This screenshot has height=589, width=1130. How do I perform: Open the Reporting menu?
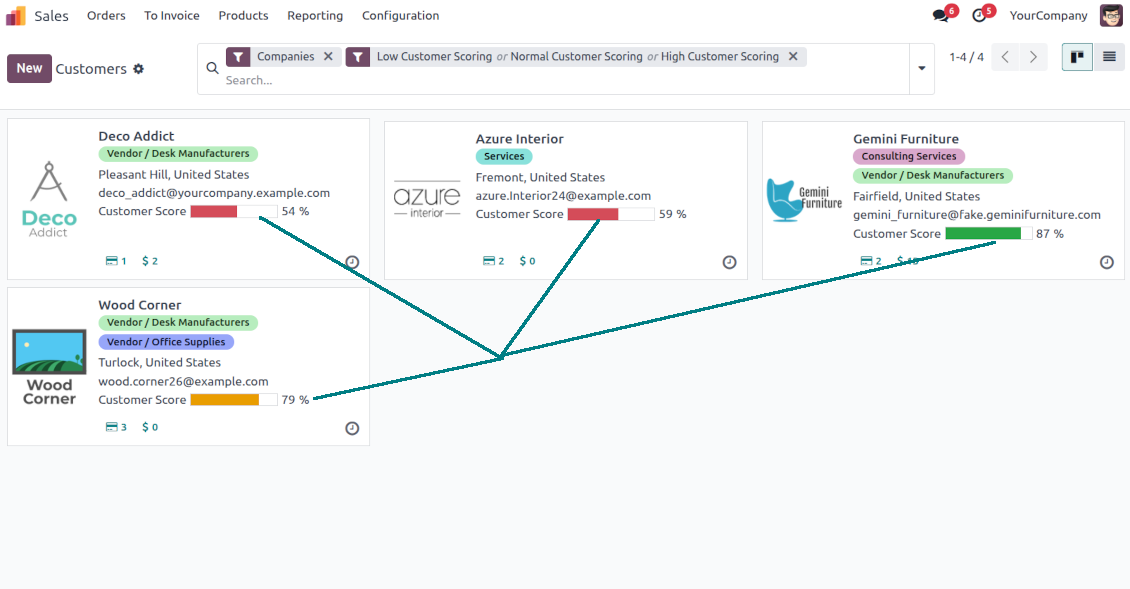pyautogui.click(x=315, y=16)
